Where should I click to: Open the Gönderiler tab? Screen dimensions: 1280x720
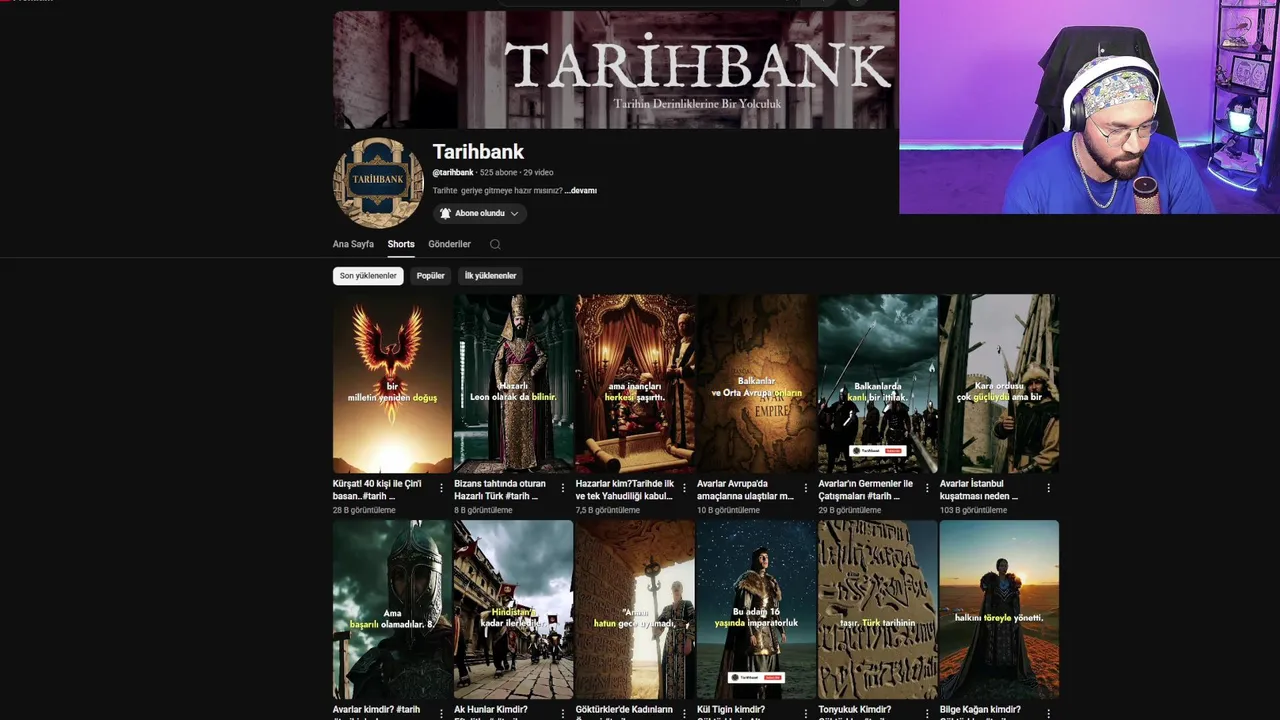(x=449, y=244)
